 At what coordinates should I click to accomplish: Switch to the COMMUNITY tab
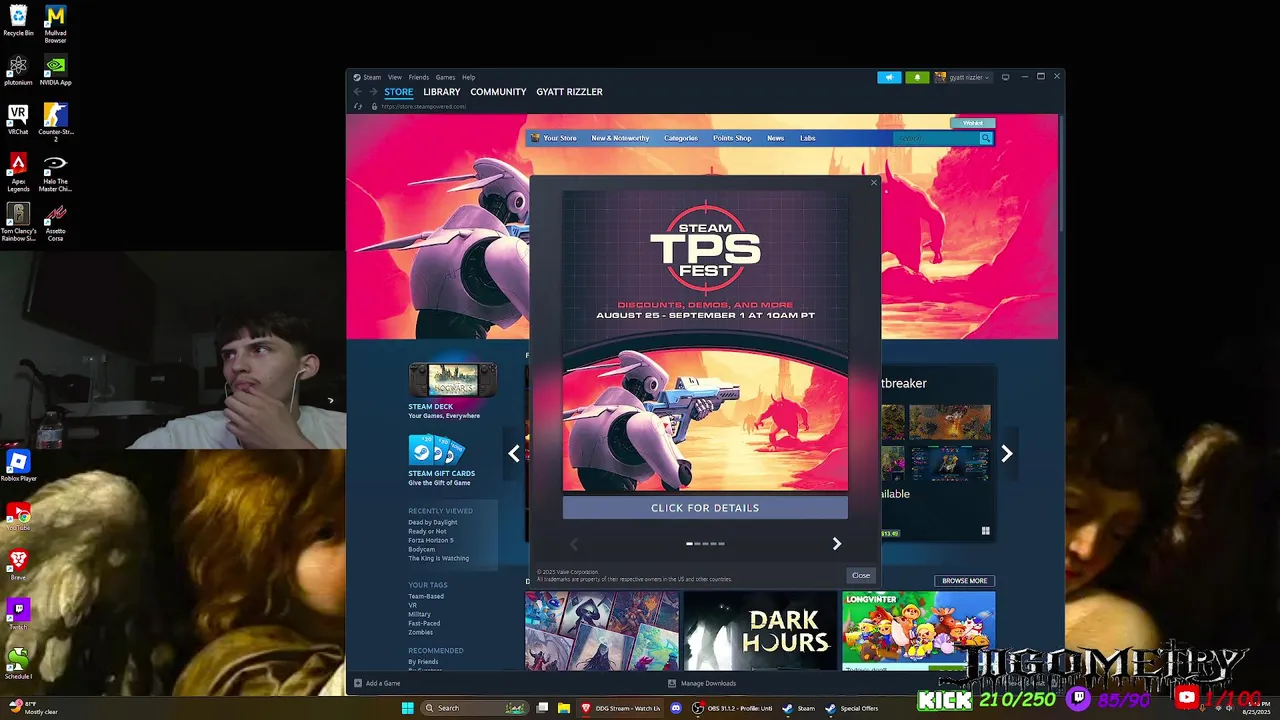point(498,92)
